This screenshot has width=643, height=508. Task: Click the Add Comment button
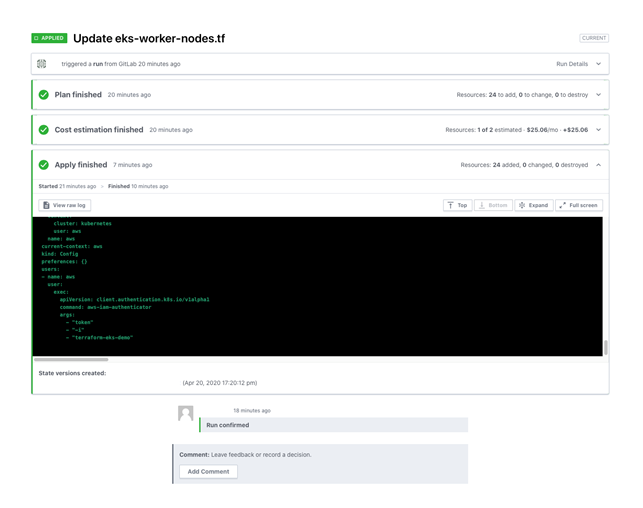tap(208, 471)
